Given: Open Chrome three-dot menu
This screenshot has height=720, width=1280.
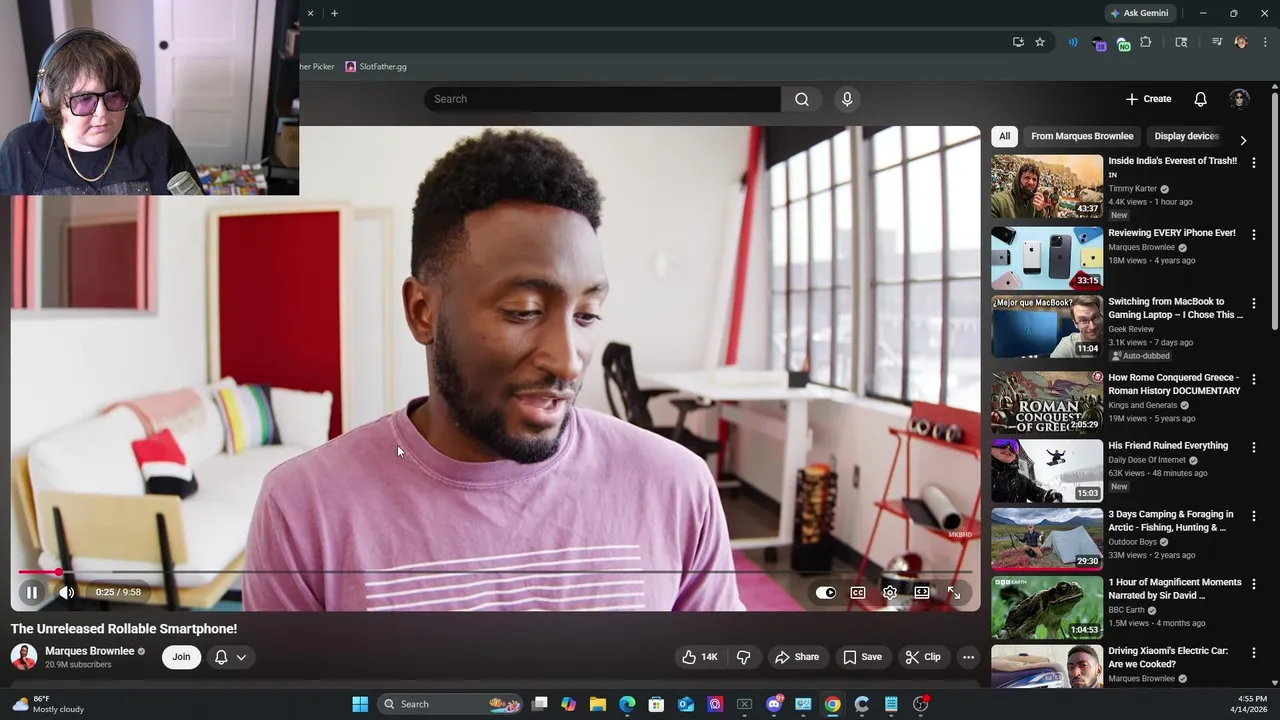Looking at the screenshot, I should pos(1266,42).
